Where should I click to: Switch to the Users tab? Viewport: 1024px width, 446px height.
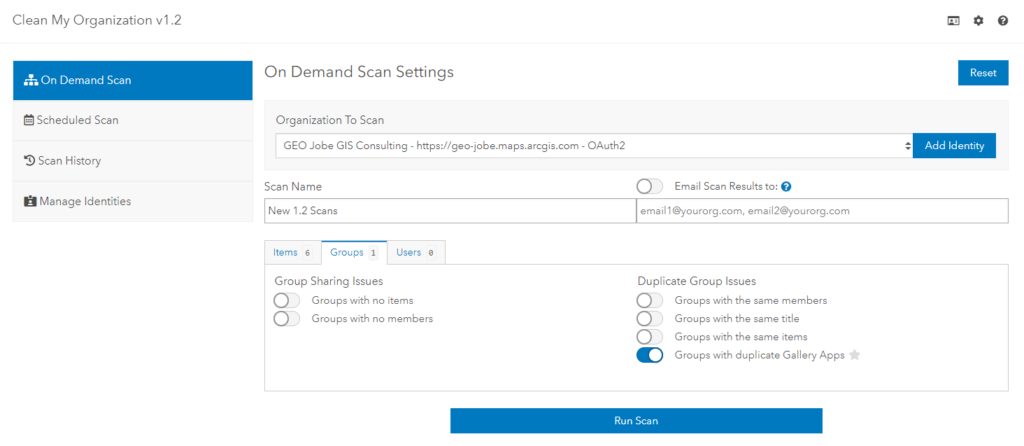coord(414,253)
